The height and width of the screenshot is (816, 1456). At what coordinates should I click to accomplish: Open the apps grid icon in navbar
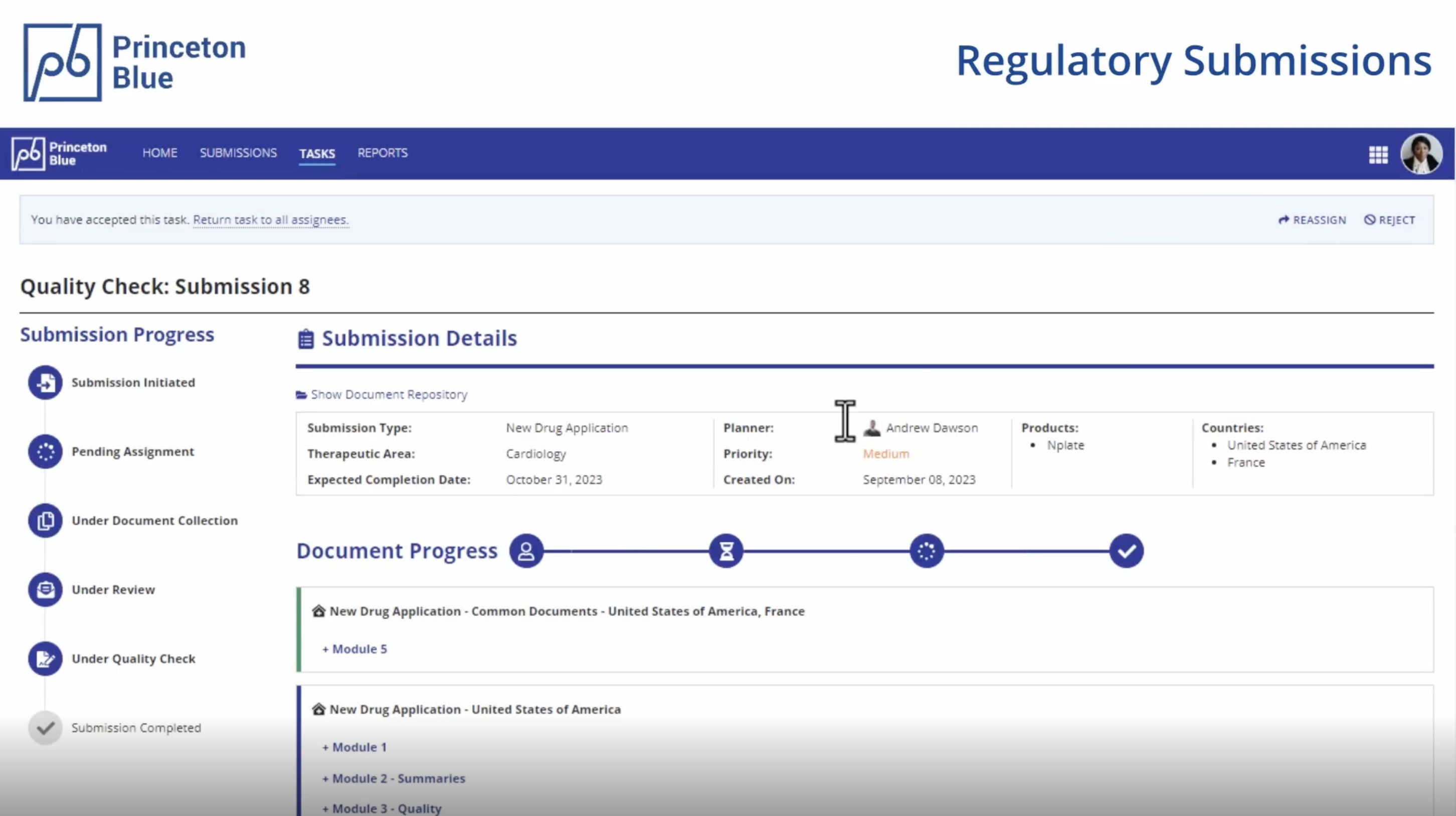pyautogui.click(x=1378, y=154)
